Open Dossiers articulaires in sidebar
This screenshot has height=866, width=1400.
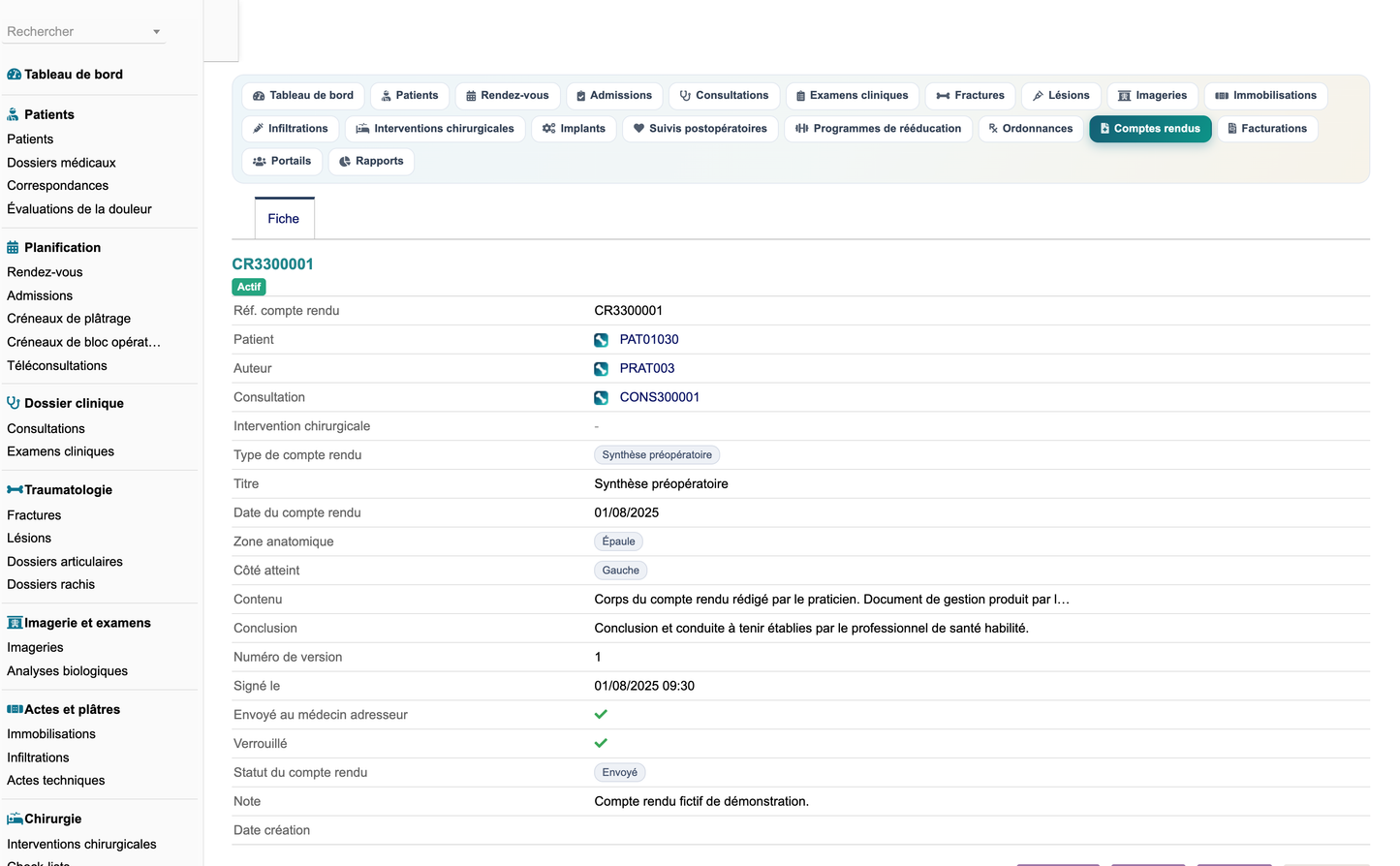[x=65, y=562]
